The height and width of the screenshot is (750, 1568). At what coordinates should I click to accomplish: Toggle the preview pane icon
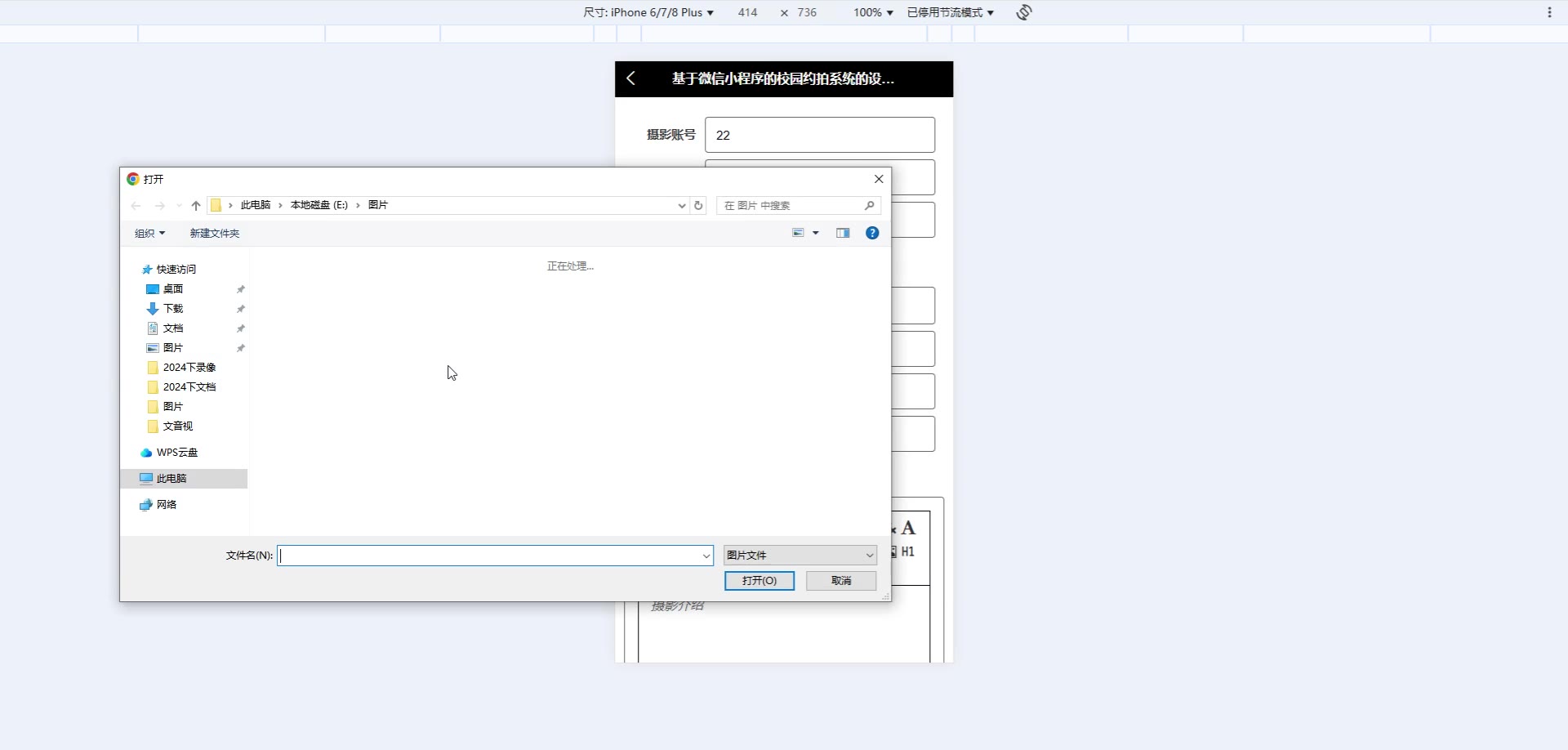point(843,233)
